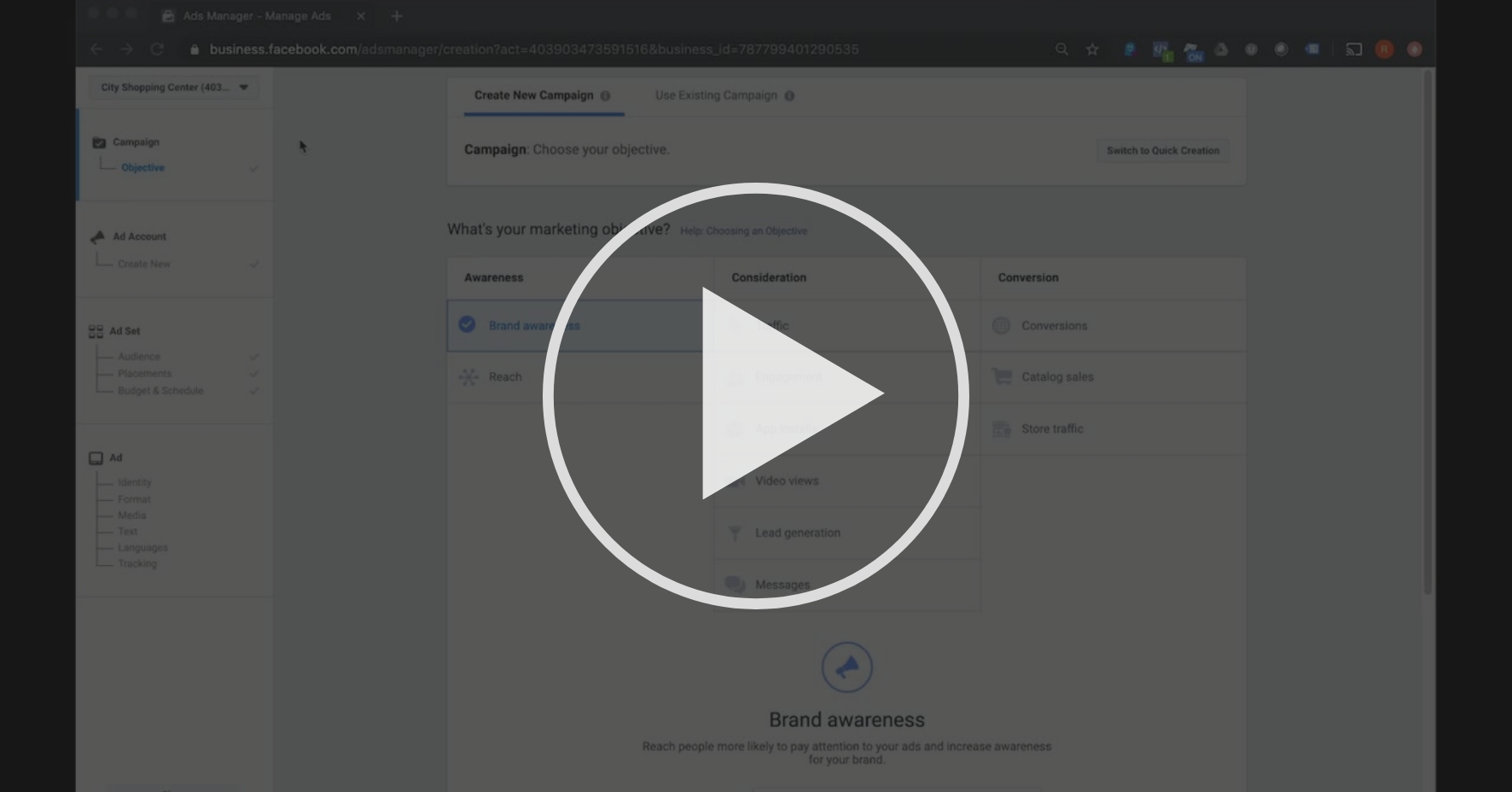Open City Shopping Center account dropdown
The image size is (1512, 792).
coord(174,87)
